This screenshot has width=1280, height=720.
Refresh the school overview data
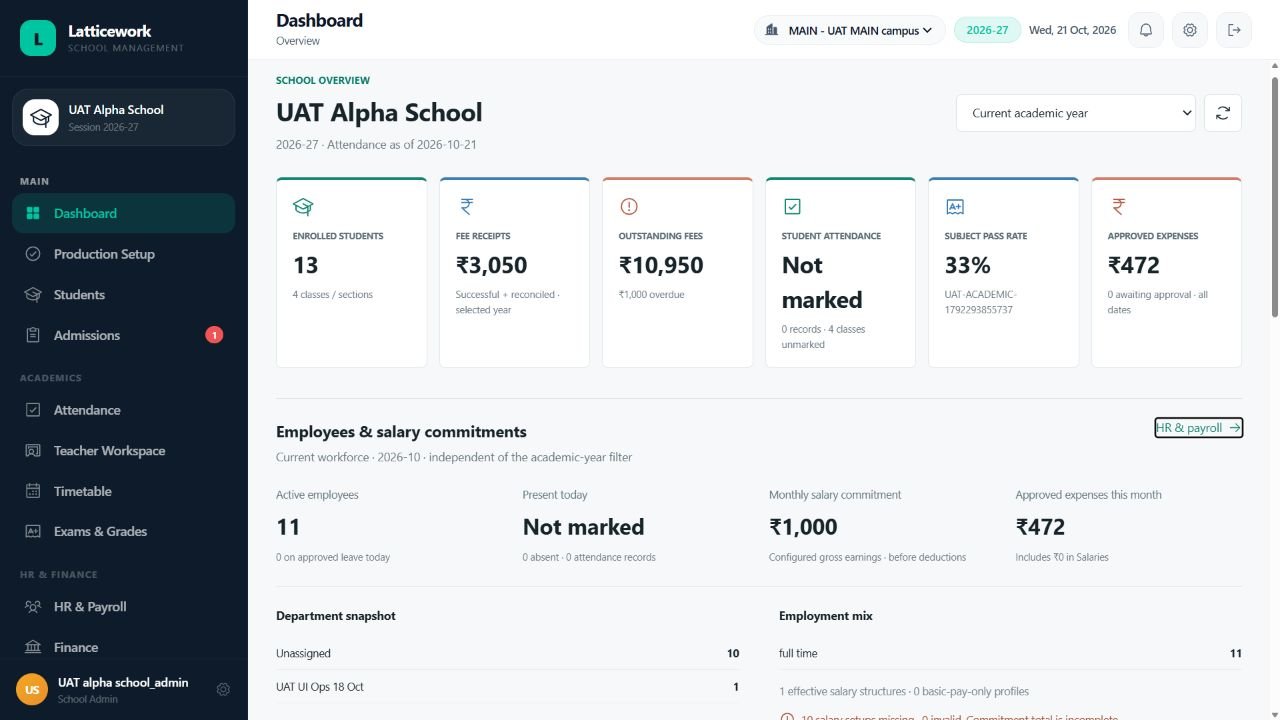click(x=1223, y=113)
